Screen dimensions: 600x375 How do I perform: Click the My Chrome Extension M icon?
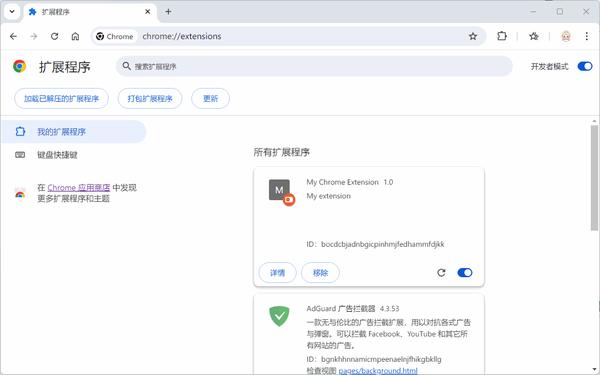pyautogui.click(x=280, y=190)
